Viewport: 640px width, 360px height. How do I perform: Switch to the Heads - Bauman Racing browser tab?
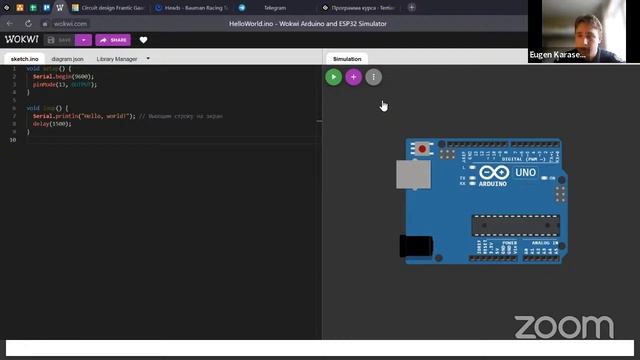point(192,8)
